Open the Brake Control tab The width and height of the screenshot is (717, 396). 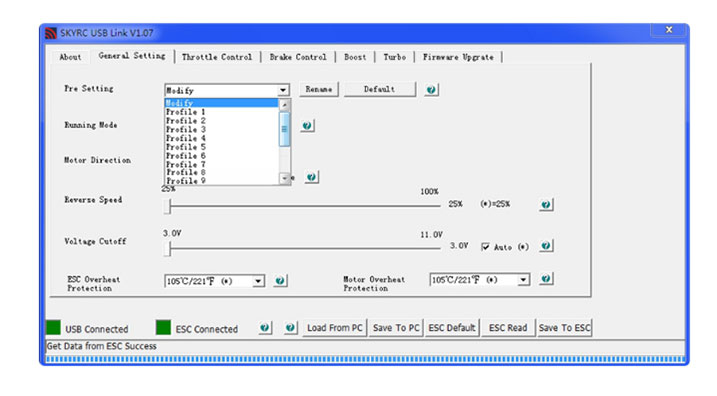pyautogui.click(x=298, y=57)
